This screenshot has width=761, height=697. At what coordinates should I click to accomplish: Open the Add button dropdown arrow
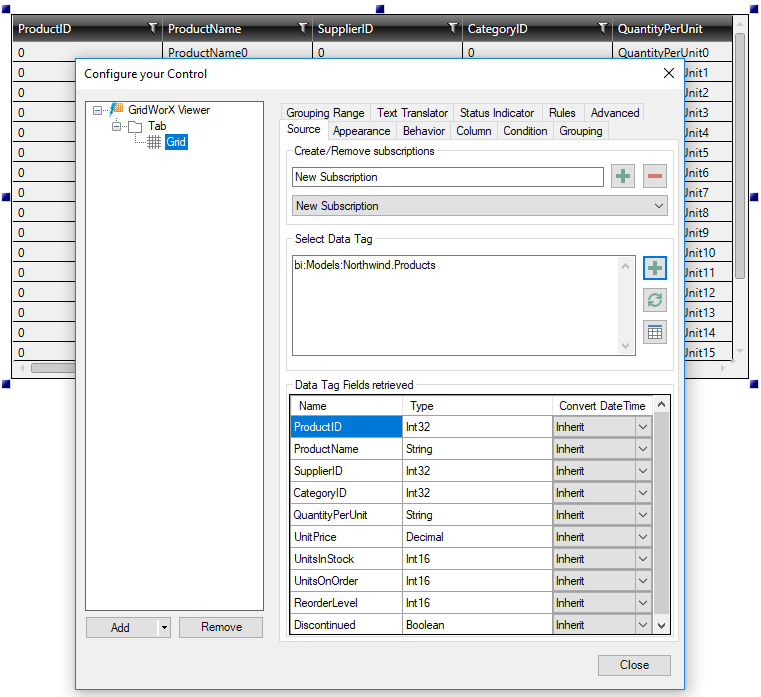[164, 628]
